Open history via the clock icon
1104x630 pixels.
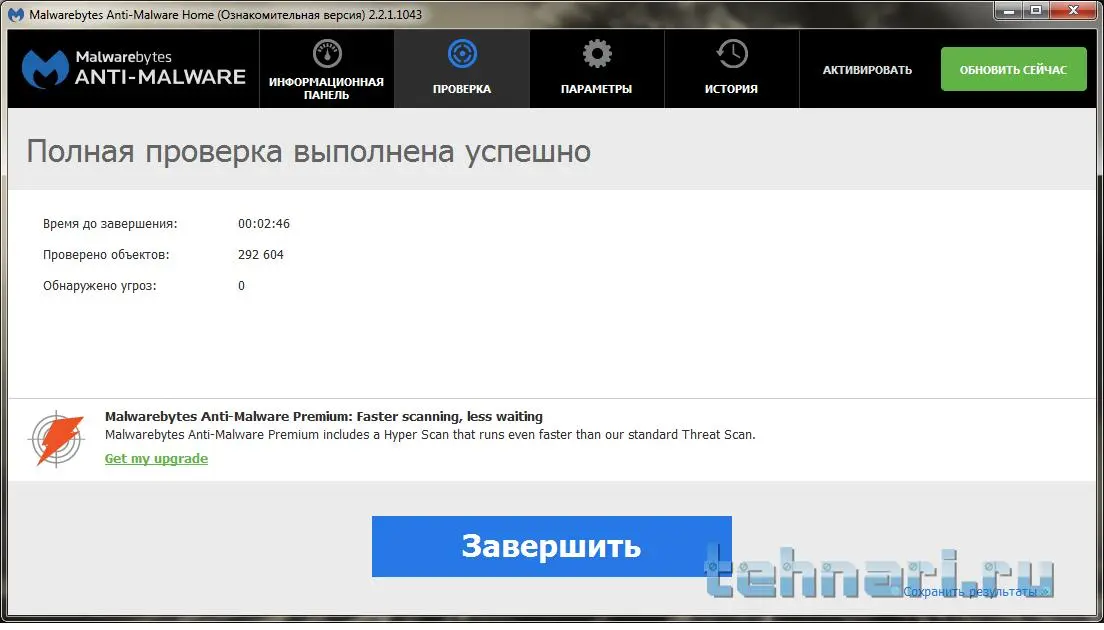pyautogui.click(x=732, y=54)
